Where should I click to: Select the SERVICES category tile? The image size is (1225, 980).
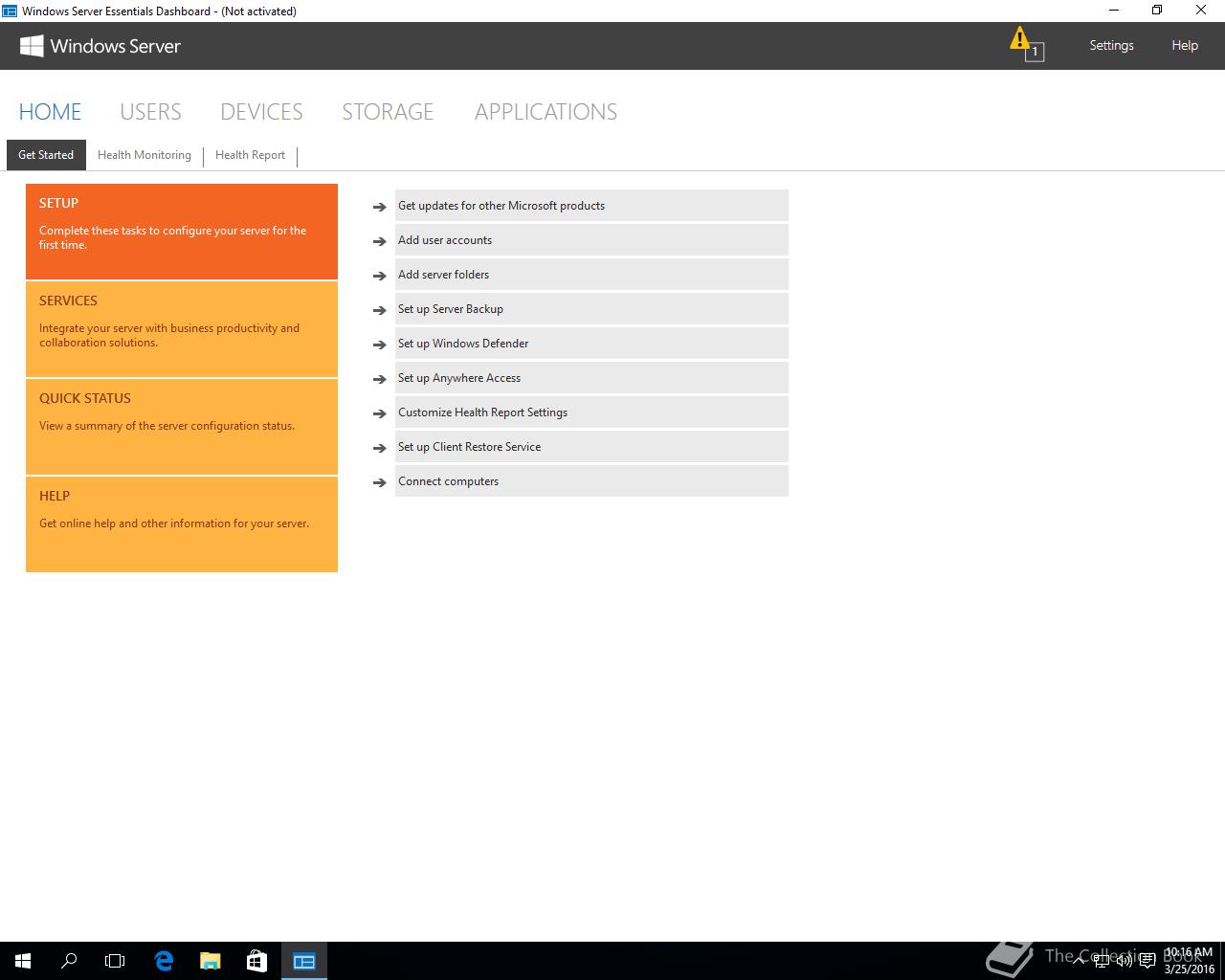[x=182, y=329]
